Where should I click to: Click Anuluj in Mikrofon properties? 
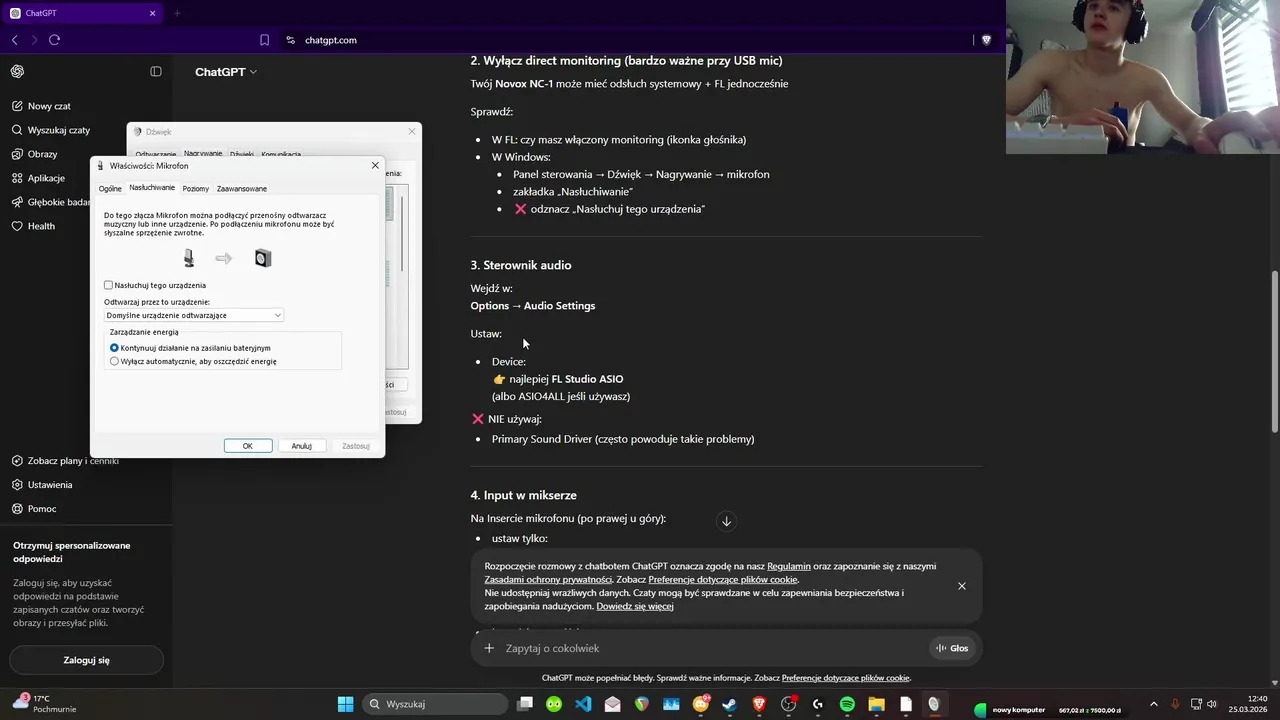pyautogui.click(x=302, y=446)
